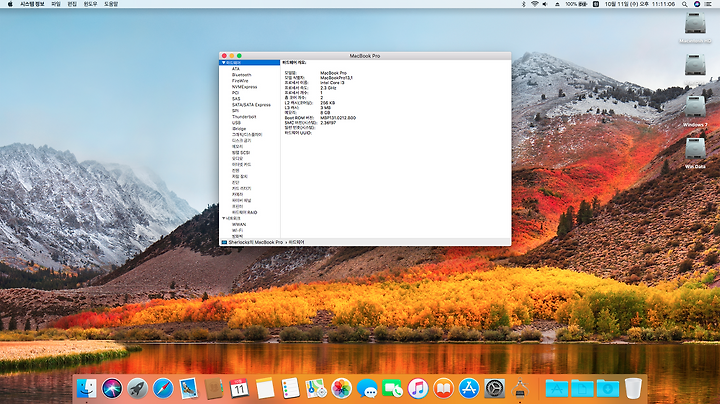Collapse the selected hardware section triangle
The width and height of the screenshot is (720, 404).
tap(223, 62)
